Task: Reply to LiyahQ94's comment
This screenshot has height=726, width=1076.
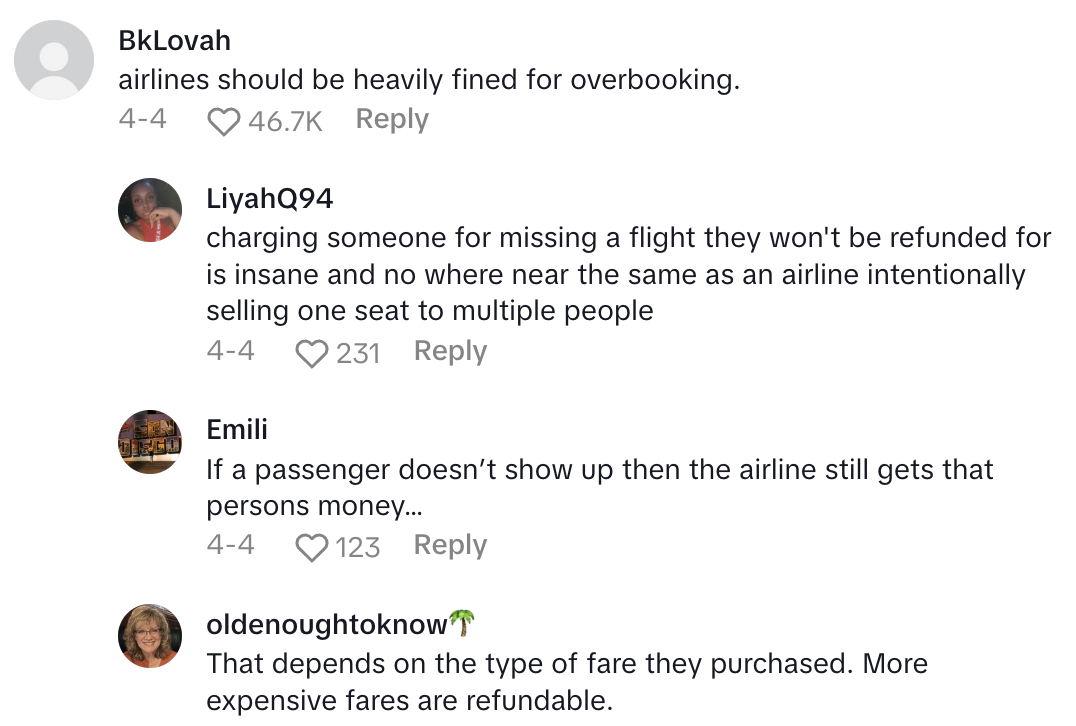Action: 450,351
